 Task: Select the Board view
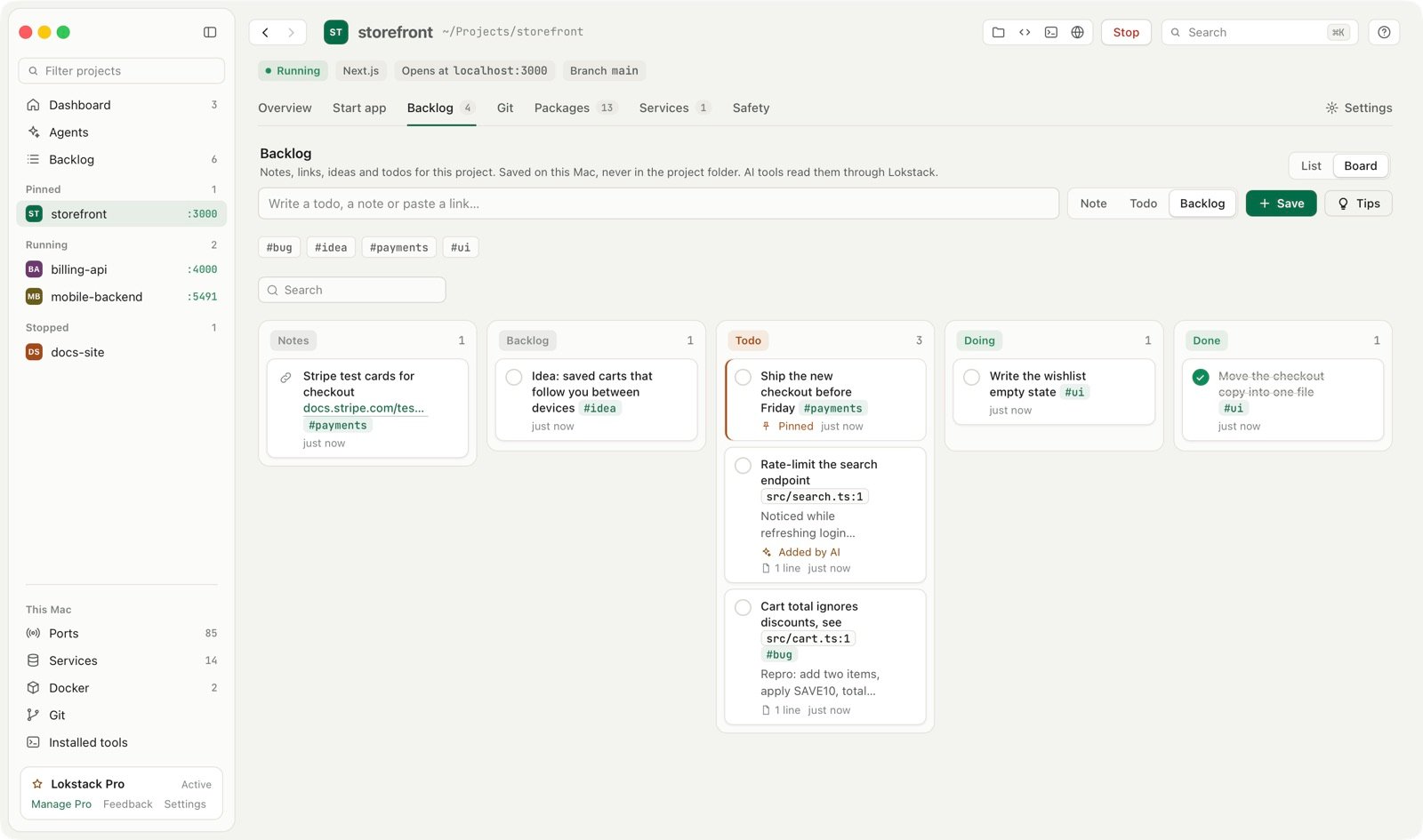click(1360, 166)
